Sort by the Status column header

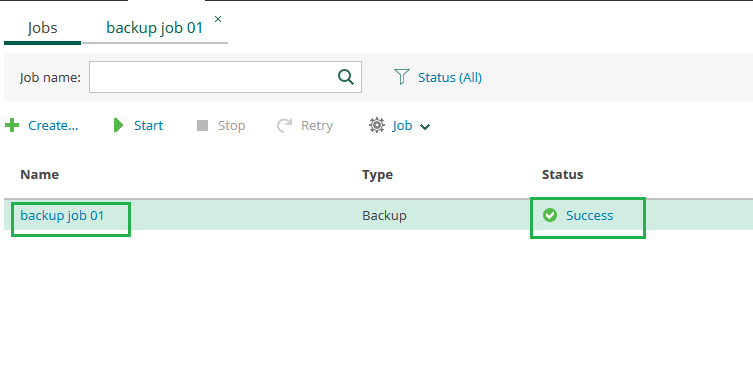(562, 174)
